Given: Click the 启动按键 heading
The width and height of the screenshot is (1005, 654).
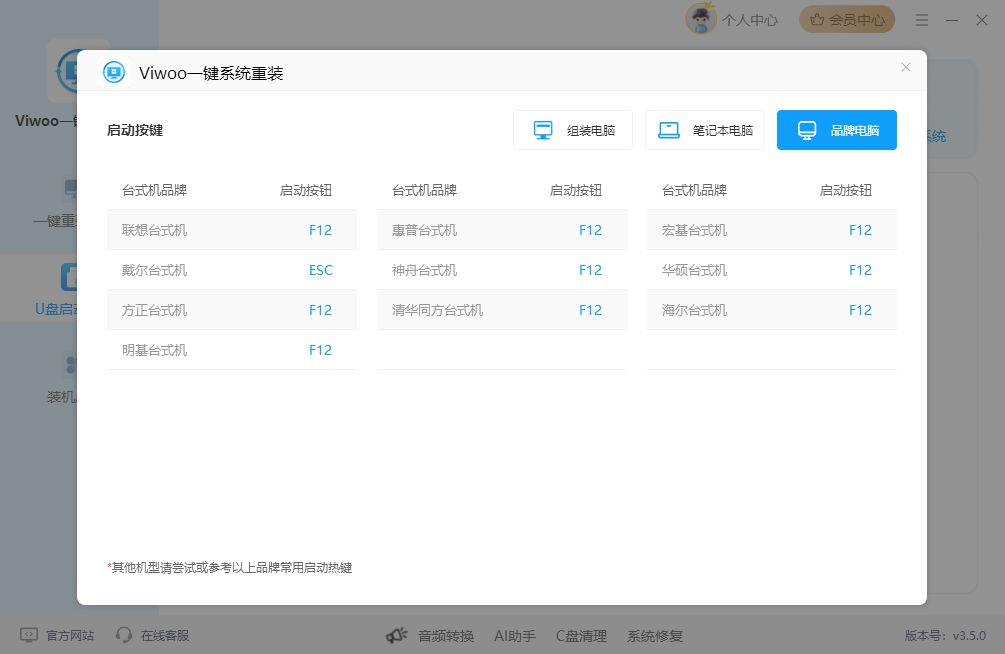Looking at the screenshot, I should (x=135, y=130).
